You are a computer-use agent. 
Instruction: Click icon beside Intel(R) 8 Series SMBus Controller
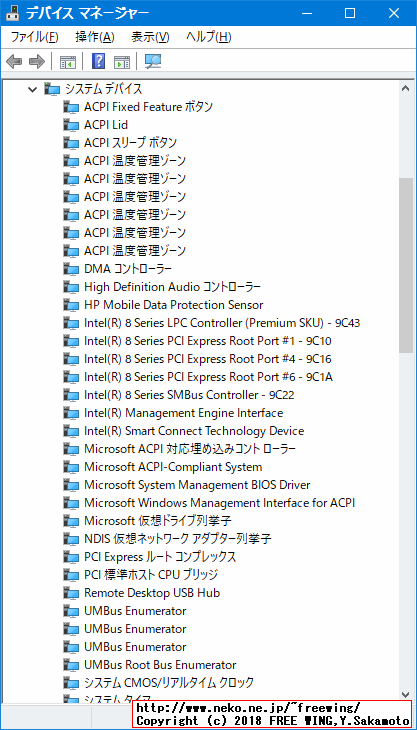click(x=71, y=395)
